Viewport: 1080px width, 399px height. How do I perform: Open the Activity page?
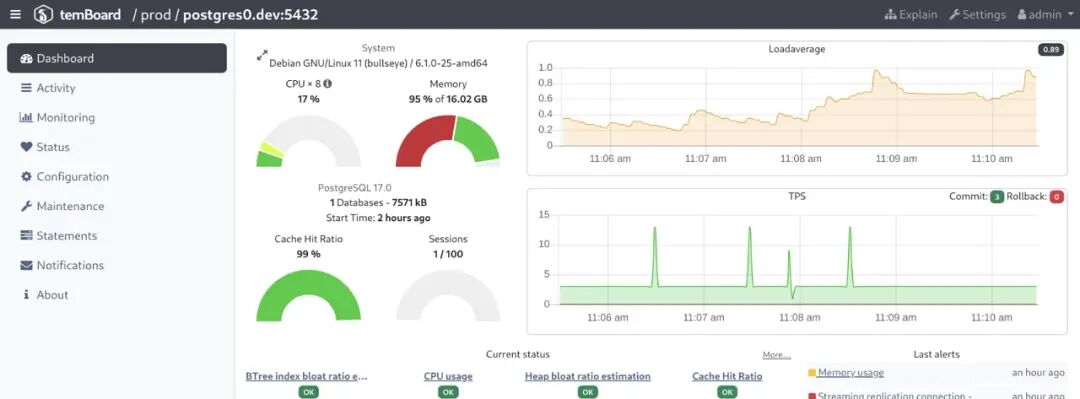(x=116, y=88)
